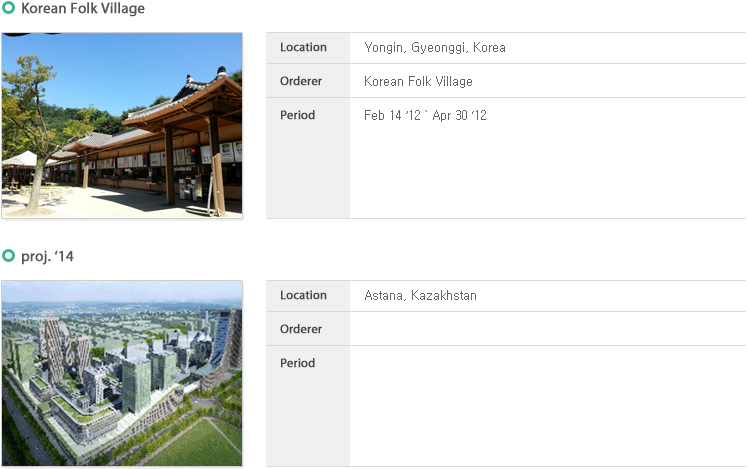The width and height of the screenshot is (748, 469).
Task: Select the 'Yongin, Gyeonggi, Korea' location text
Action: point(435,47)
